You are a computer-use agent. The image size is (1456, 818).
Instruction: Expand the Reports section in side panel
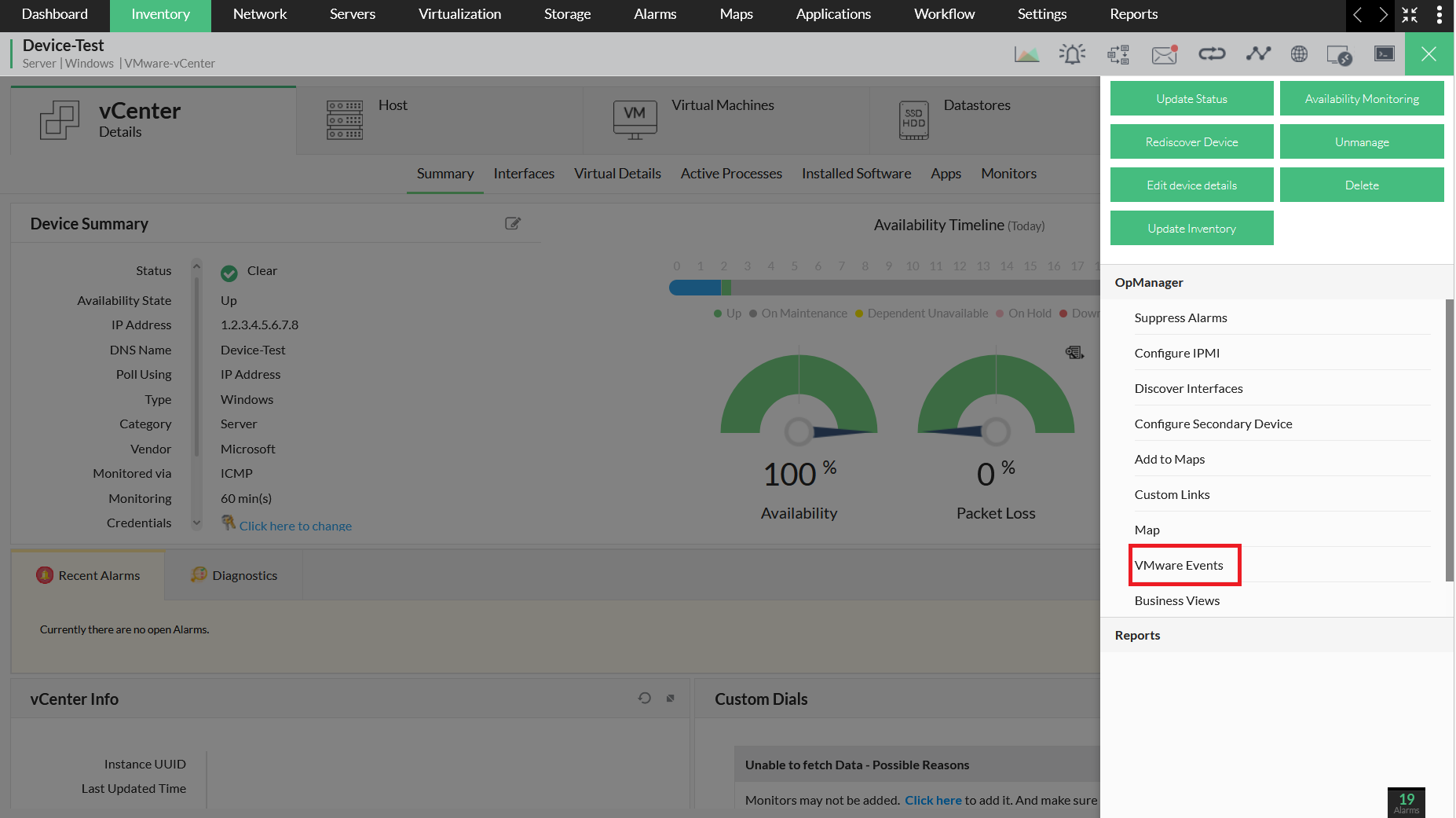coord(1277,635)
